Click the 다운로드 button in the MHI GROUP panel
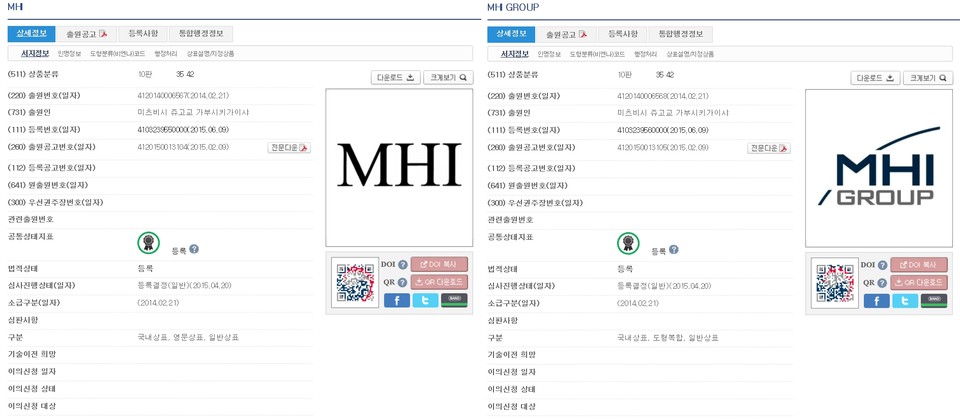This screenshot has height=419, width=960. 876,78
